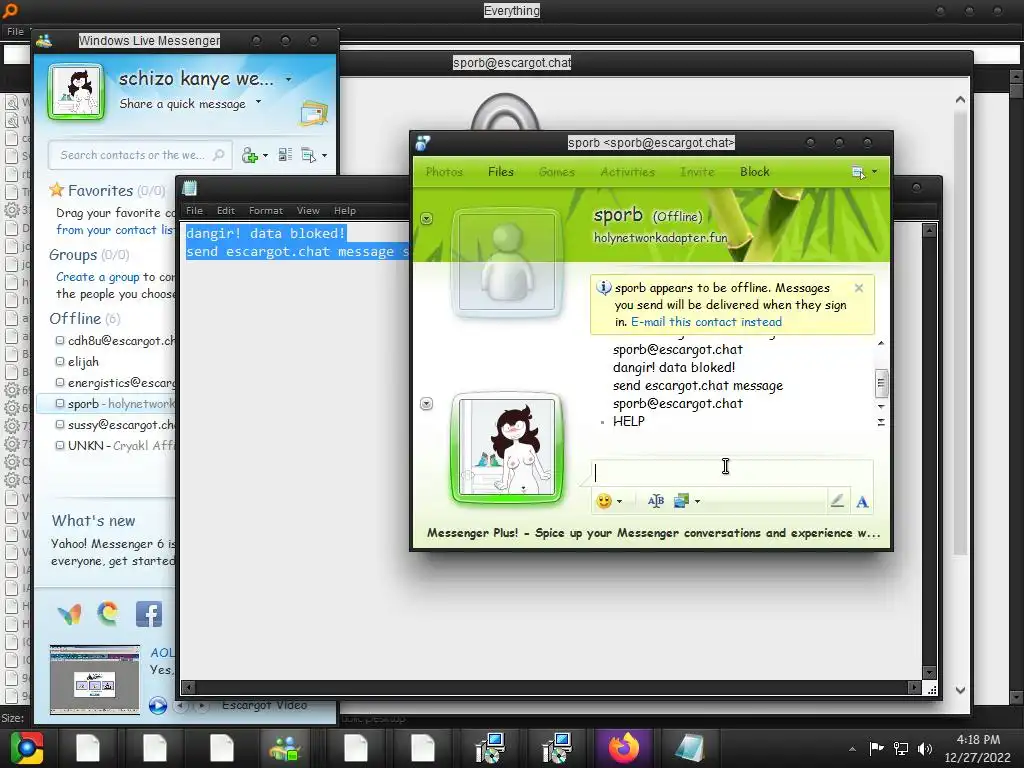Screen dimensions: 1024x768
Task: Click the Messenger icon in taskbar
Action: (x=286, y=748)
